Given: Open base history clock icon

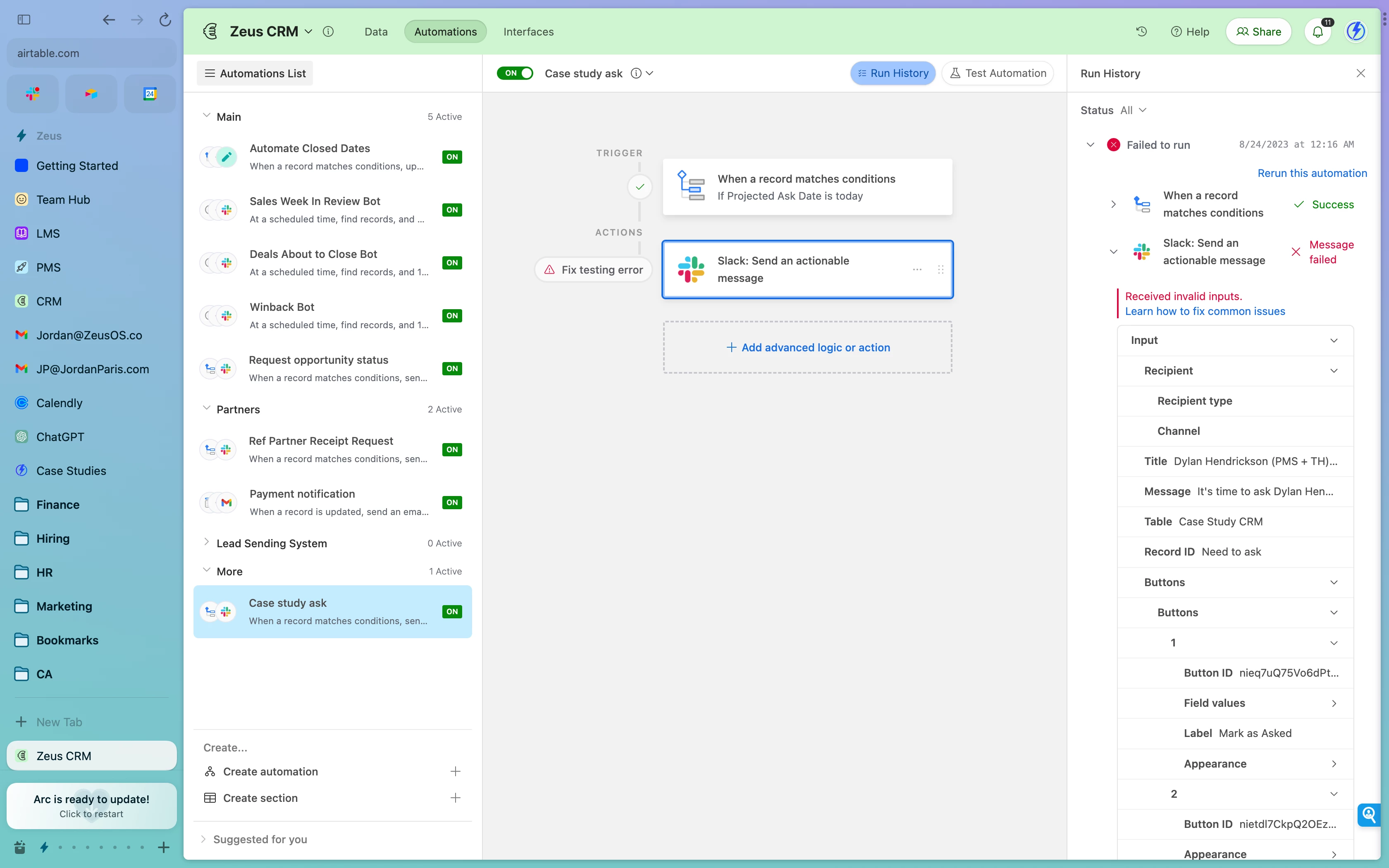Looking at the screenshot, I should (1141, 31).
